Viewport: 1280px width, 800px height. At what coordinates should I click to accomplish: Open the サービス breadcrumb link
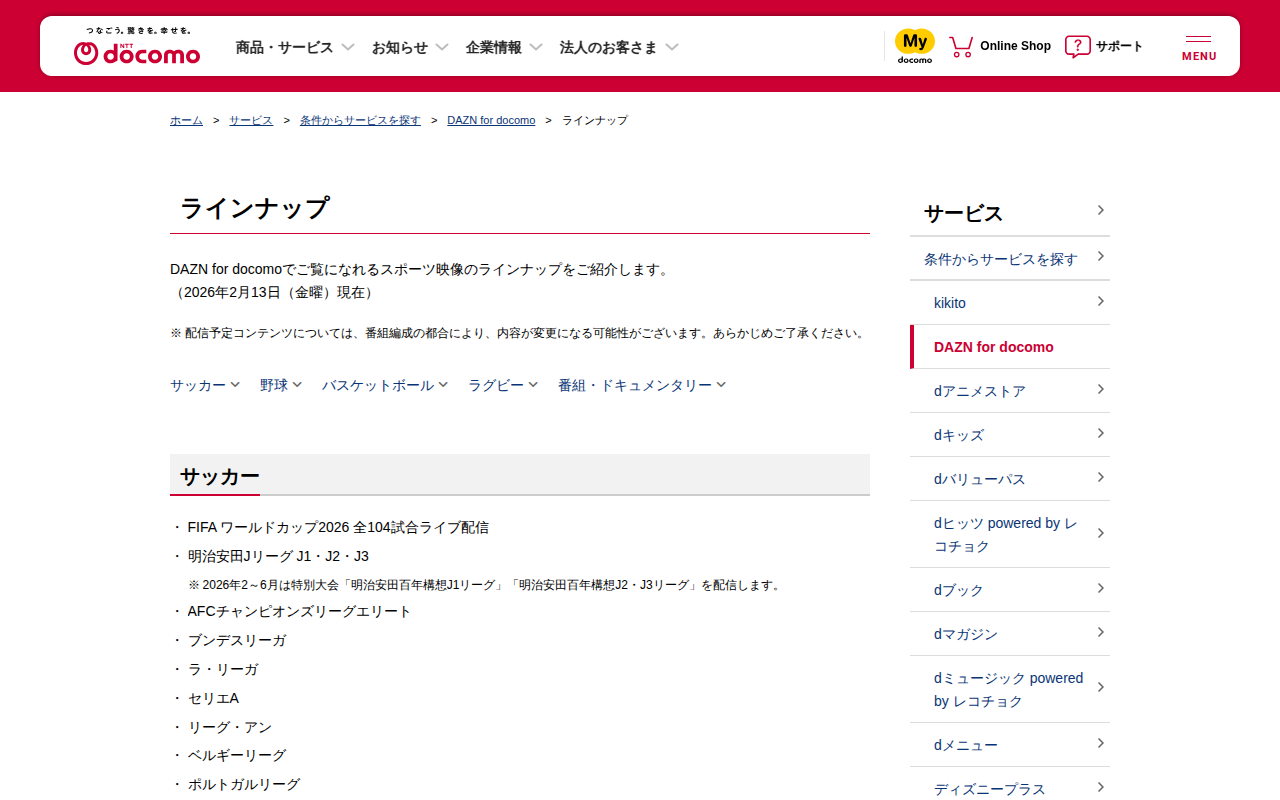[x=251, y=120]
